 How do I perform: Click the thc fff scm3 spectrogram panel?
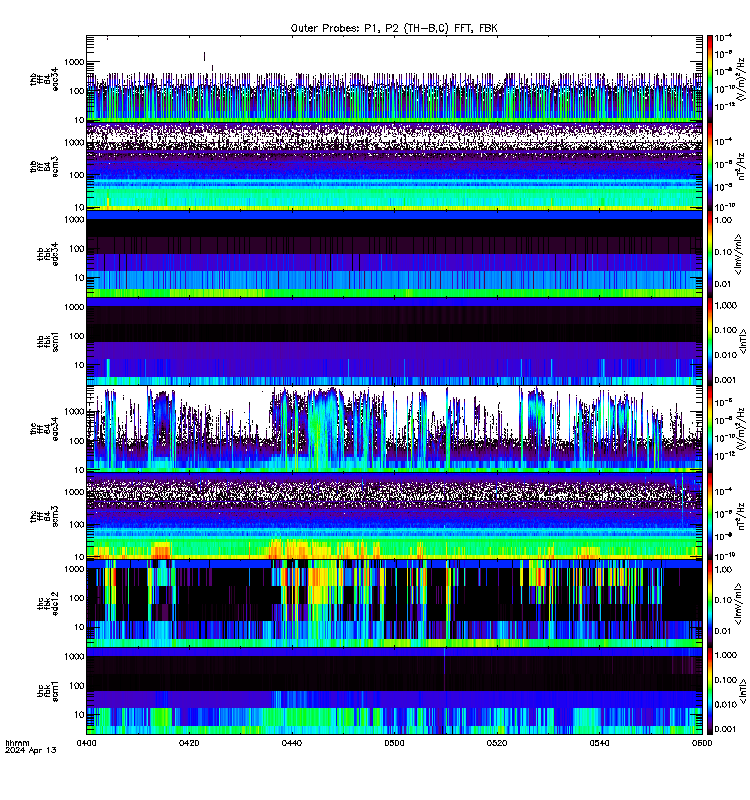pyautogui.click(x=394, y=516)
